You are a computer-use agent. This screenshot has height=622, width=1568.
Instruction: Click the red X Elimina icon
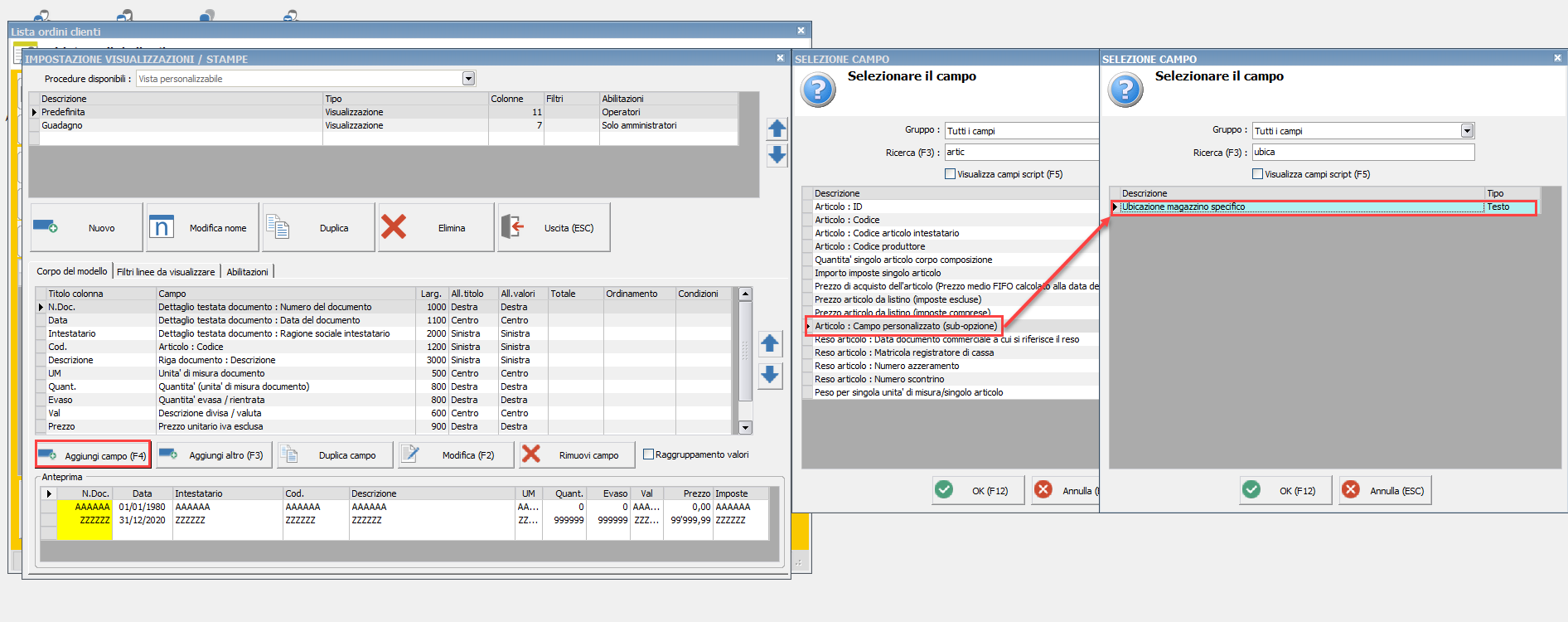pyautogui.click(x=394, y=226)
